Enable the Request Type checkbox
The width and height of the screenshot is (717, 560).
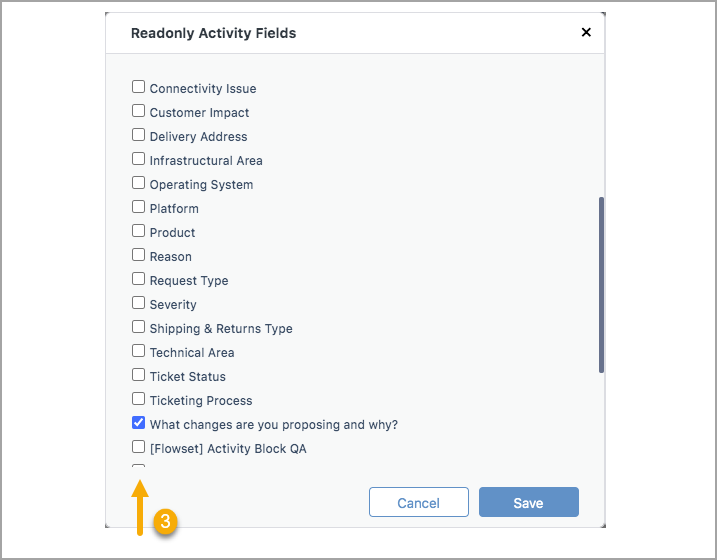(138, 279)
